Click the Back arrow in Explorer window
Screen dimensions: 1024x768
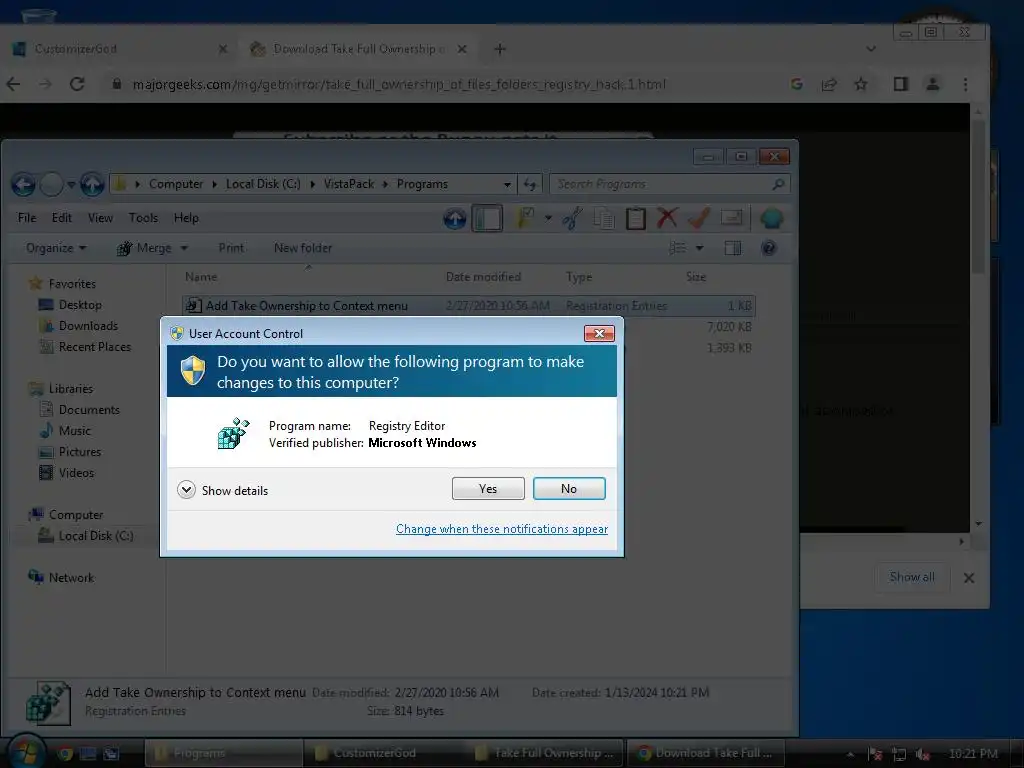24,185
